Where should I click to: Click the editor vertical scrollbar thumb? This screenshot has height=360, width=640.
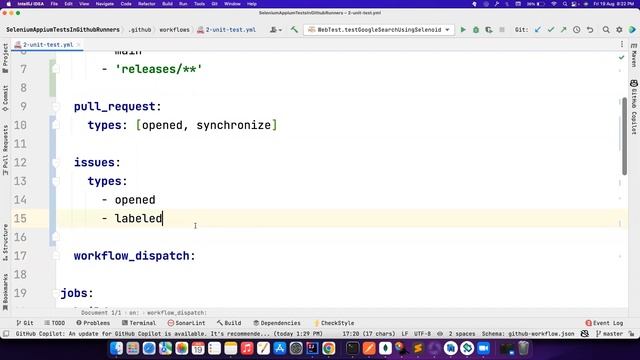[x=624, y=136]
